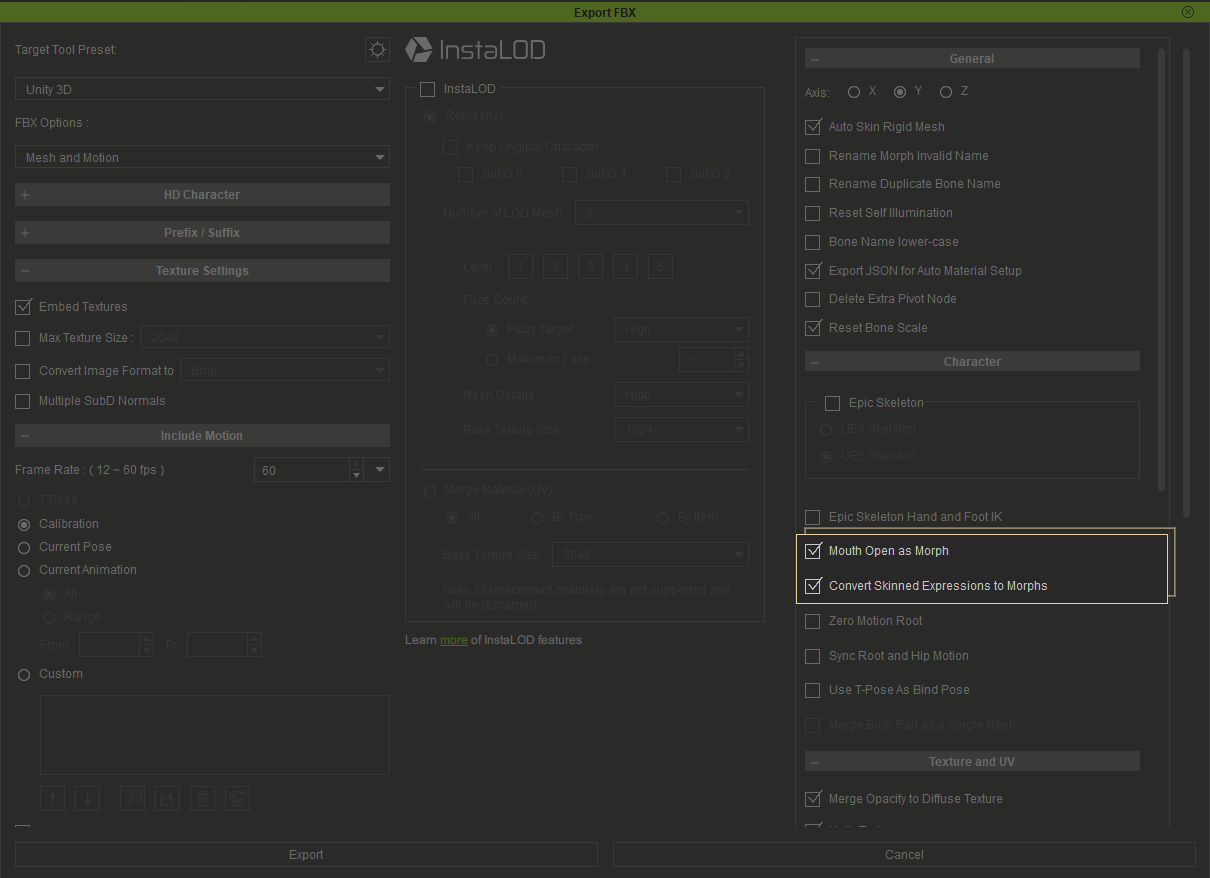Enable the InstaLOD checkbox

(x=428, y=89)
